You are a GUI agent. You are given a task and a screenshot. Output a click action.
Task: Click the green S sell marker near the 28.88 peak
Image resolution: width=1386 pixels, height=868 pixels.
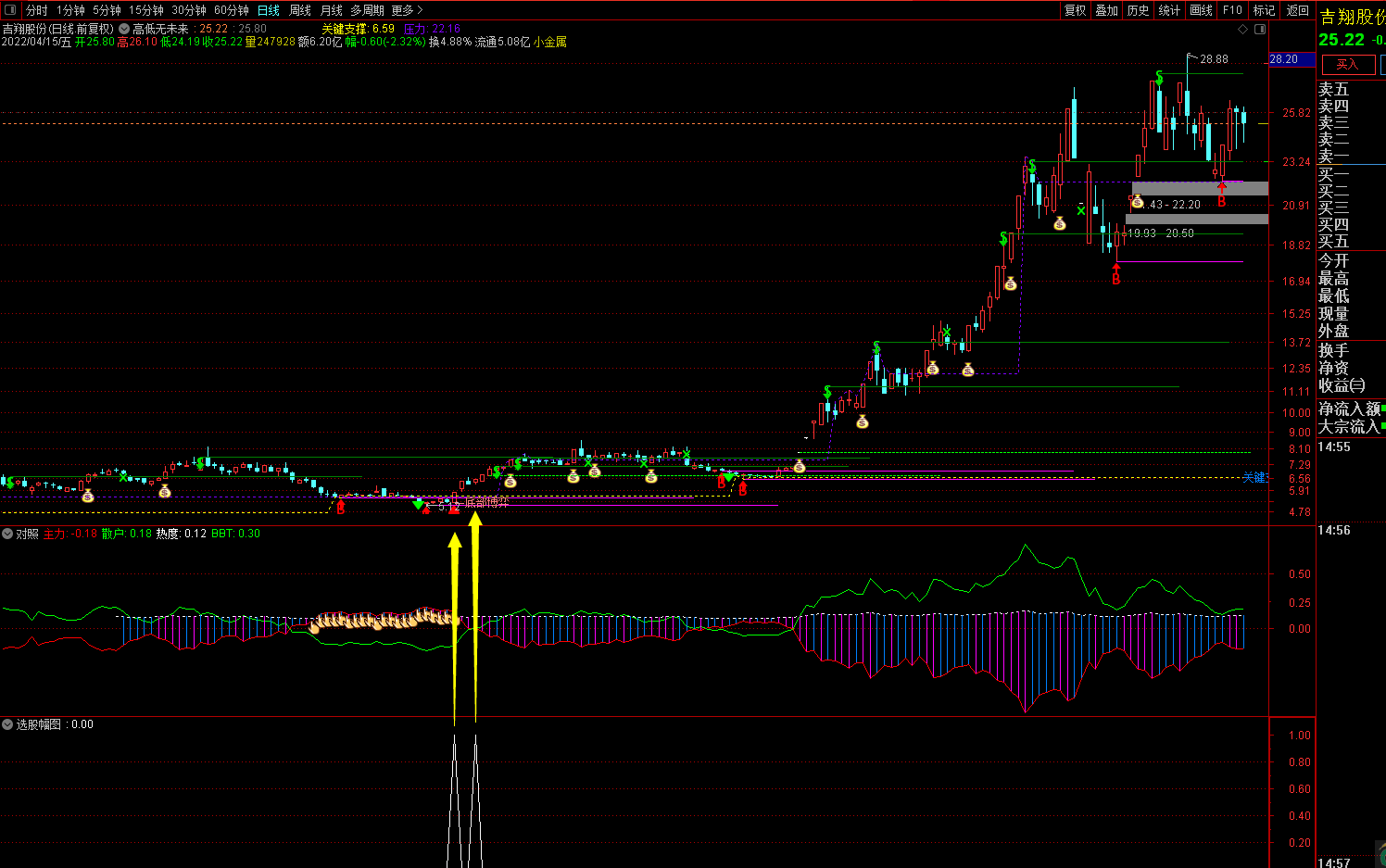(1159, 78)
